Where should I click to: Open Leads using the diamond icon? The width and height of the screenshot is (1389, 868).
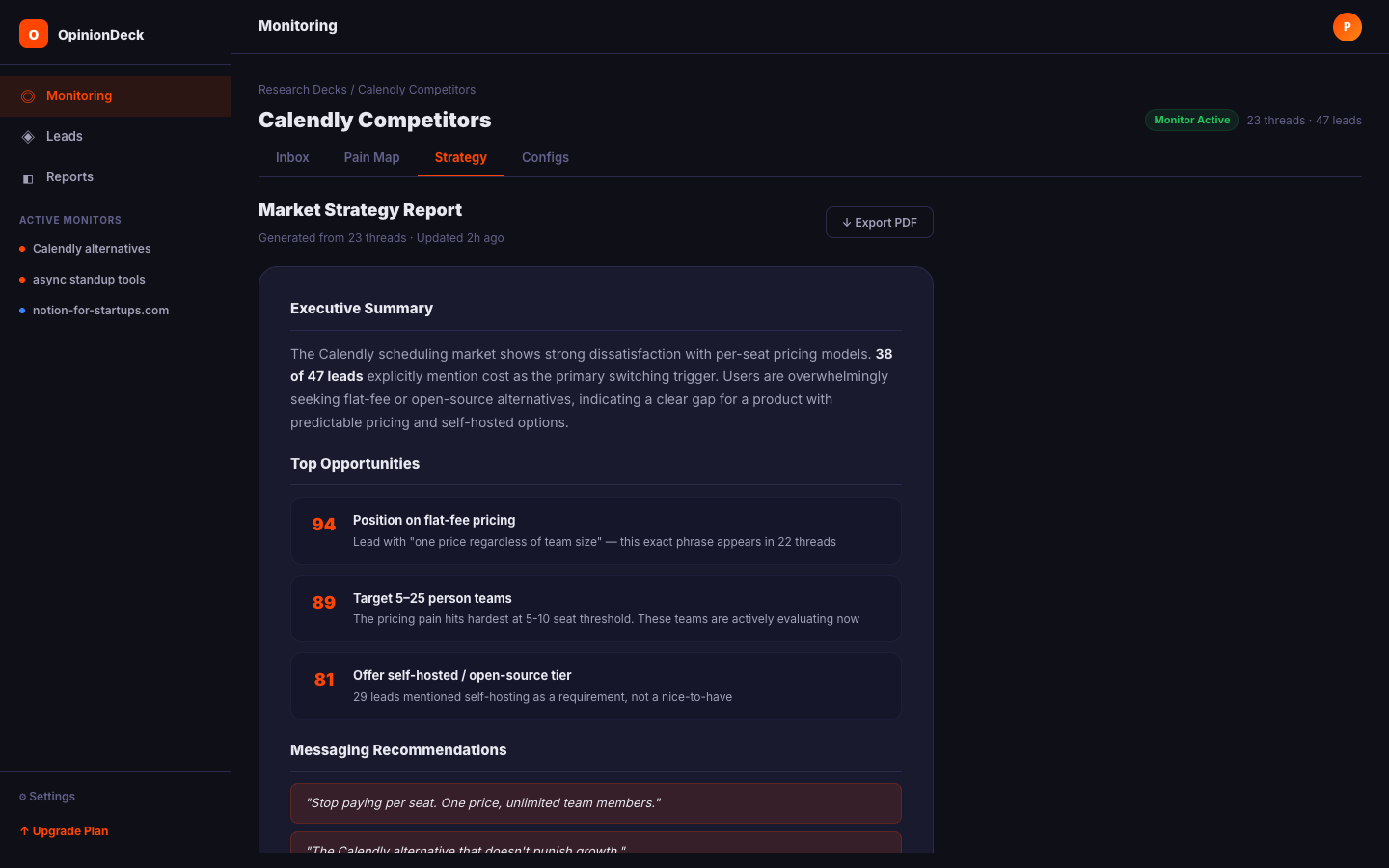(28, 136)
